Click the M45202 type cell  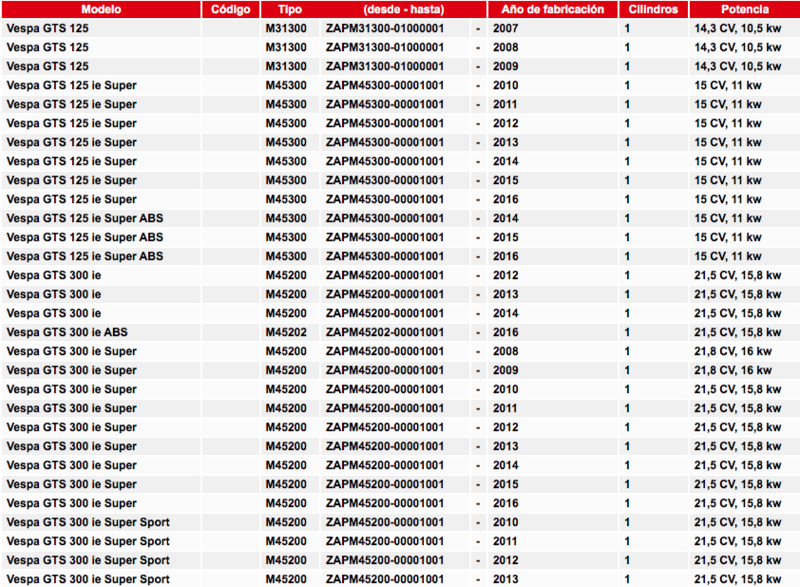click(286, 333)
